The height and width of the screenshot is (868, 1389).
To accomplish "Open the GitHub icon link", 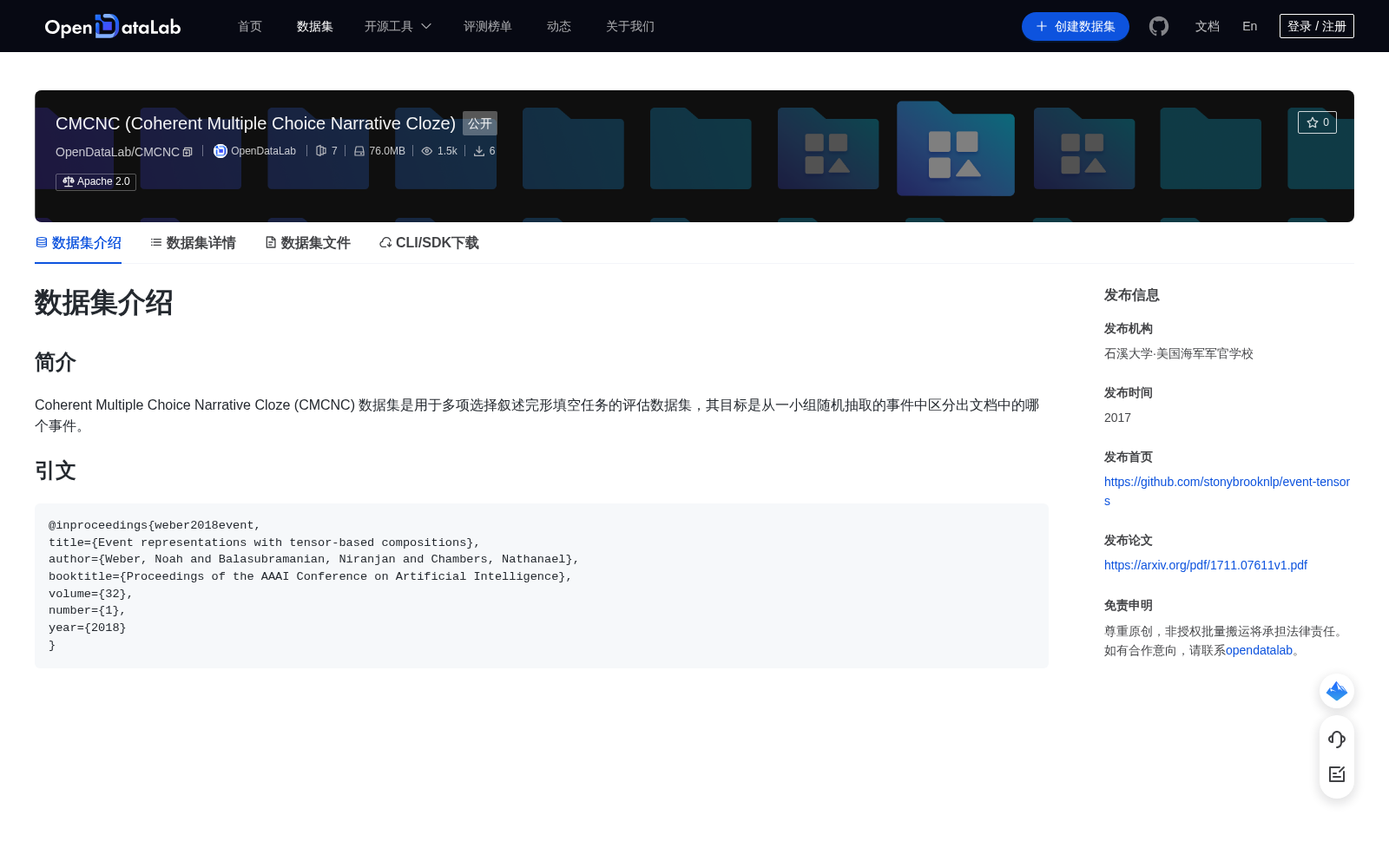I will click(x=1159, y=26).
